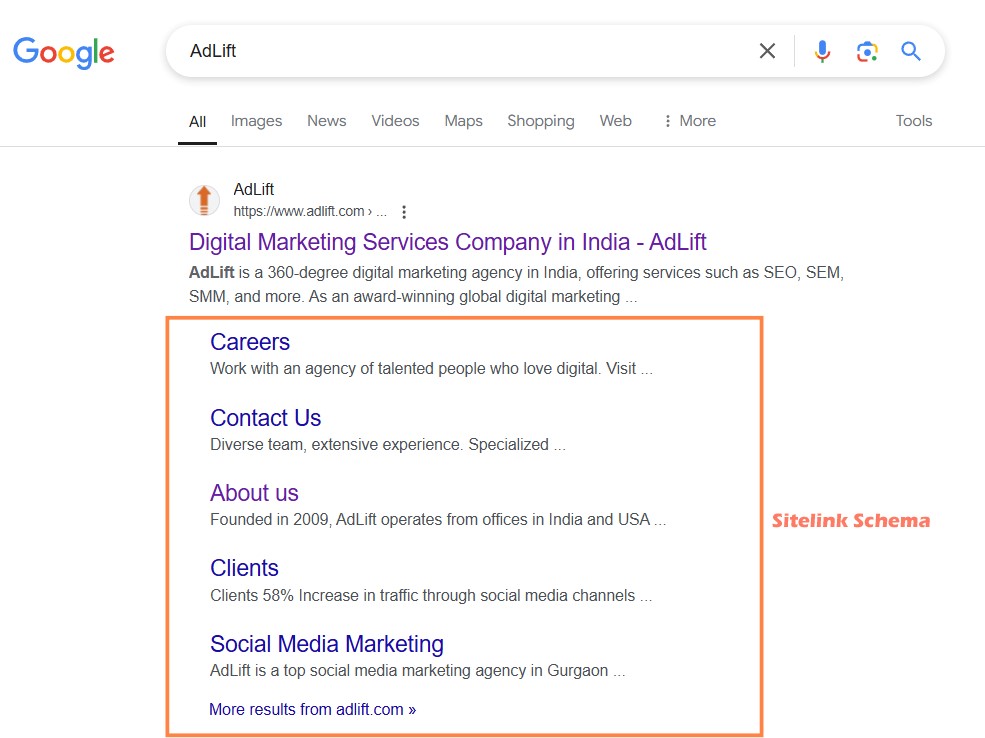
Task: Clear the search box with X icon
Action: coord(767,51)
